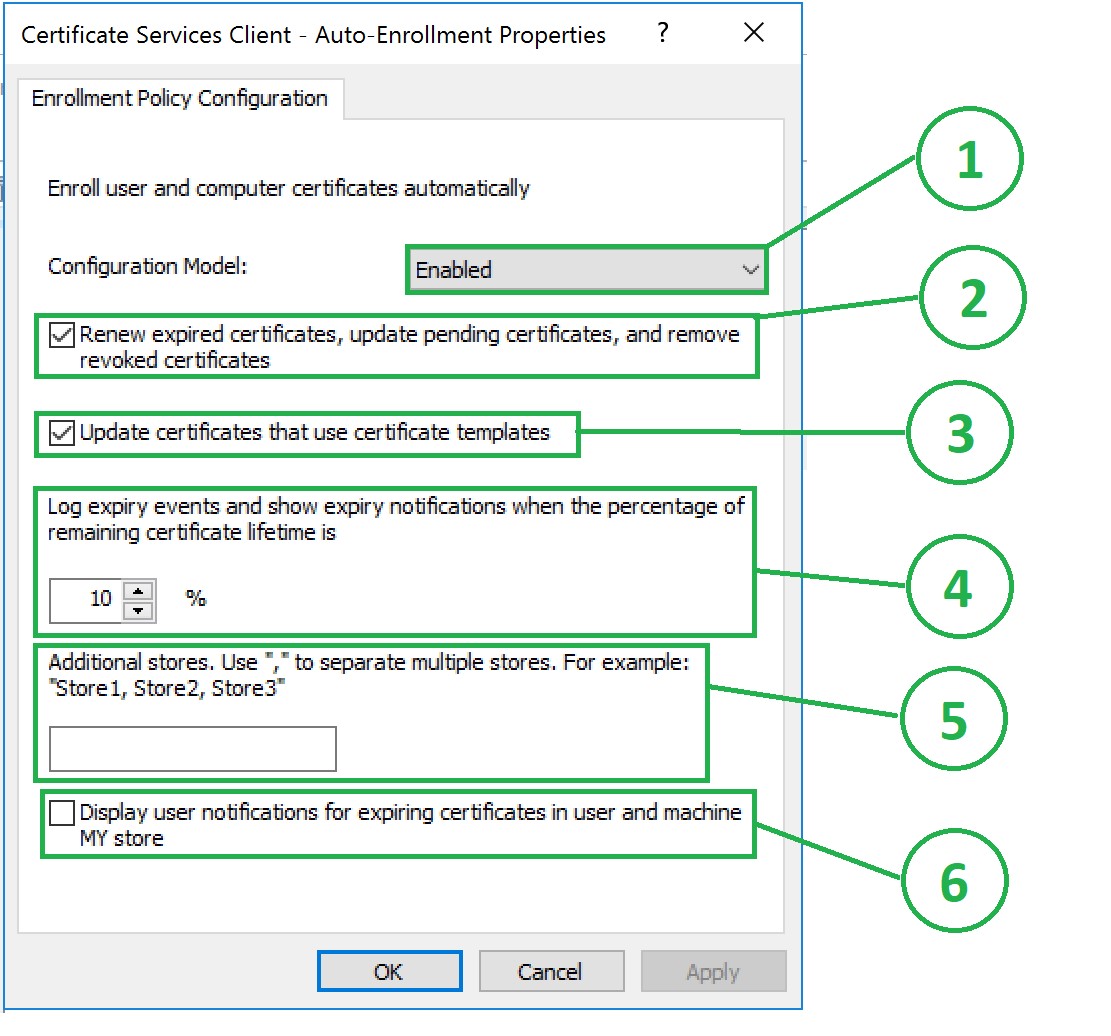Toggle Update certificates that use templates
The height and width of the screenshot is (1036, 1111).
click(x=63, y=433)
